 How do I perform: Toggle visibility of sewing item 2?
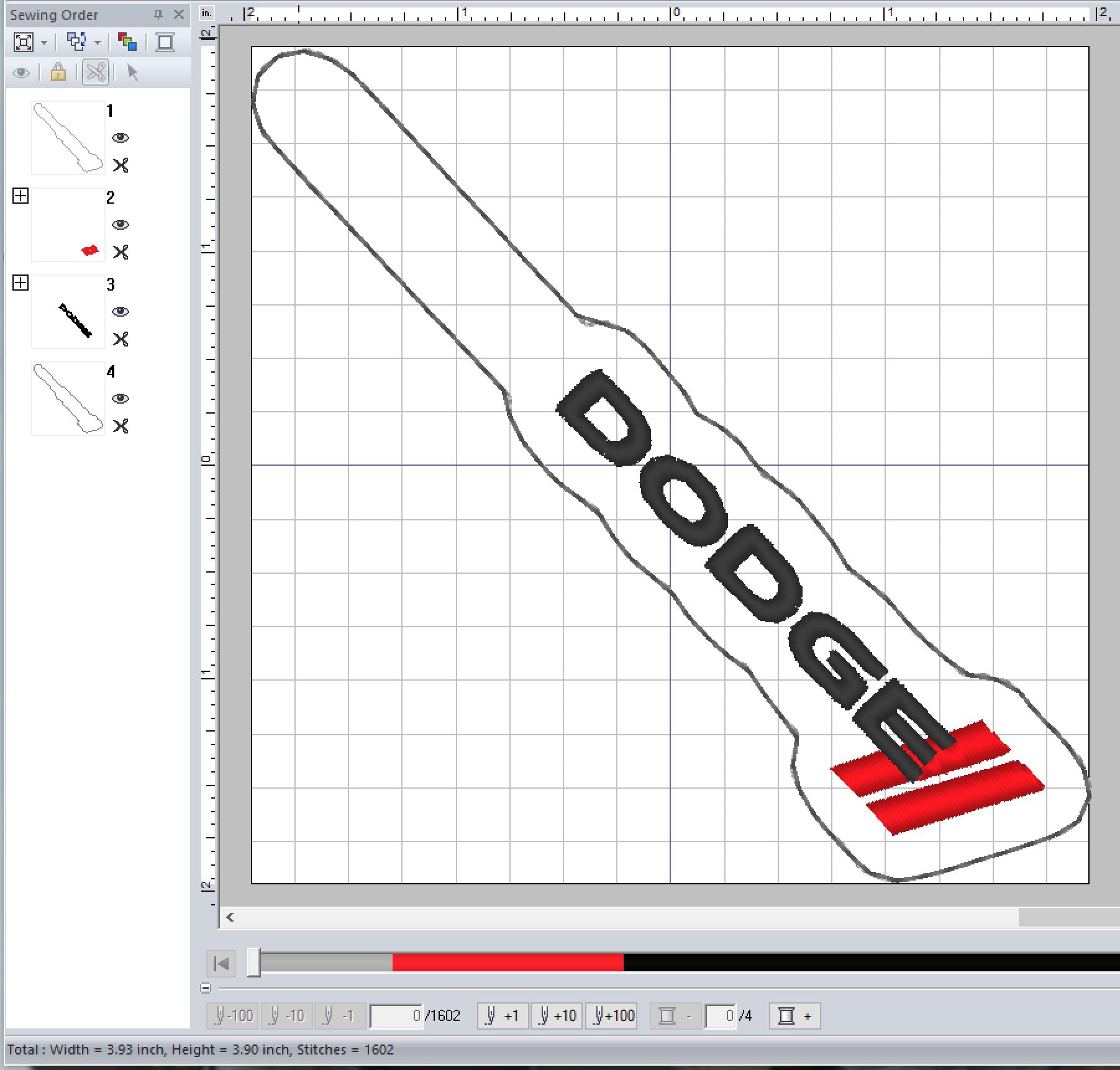pos(121,225)
